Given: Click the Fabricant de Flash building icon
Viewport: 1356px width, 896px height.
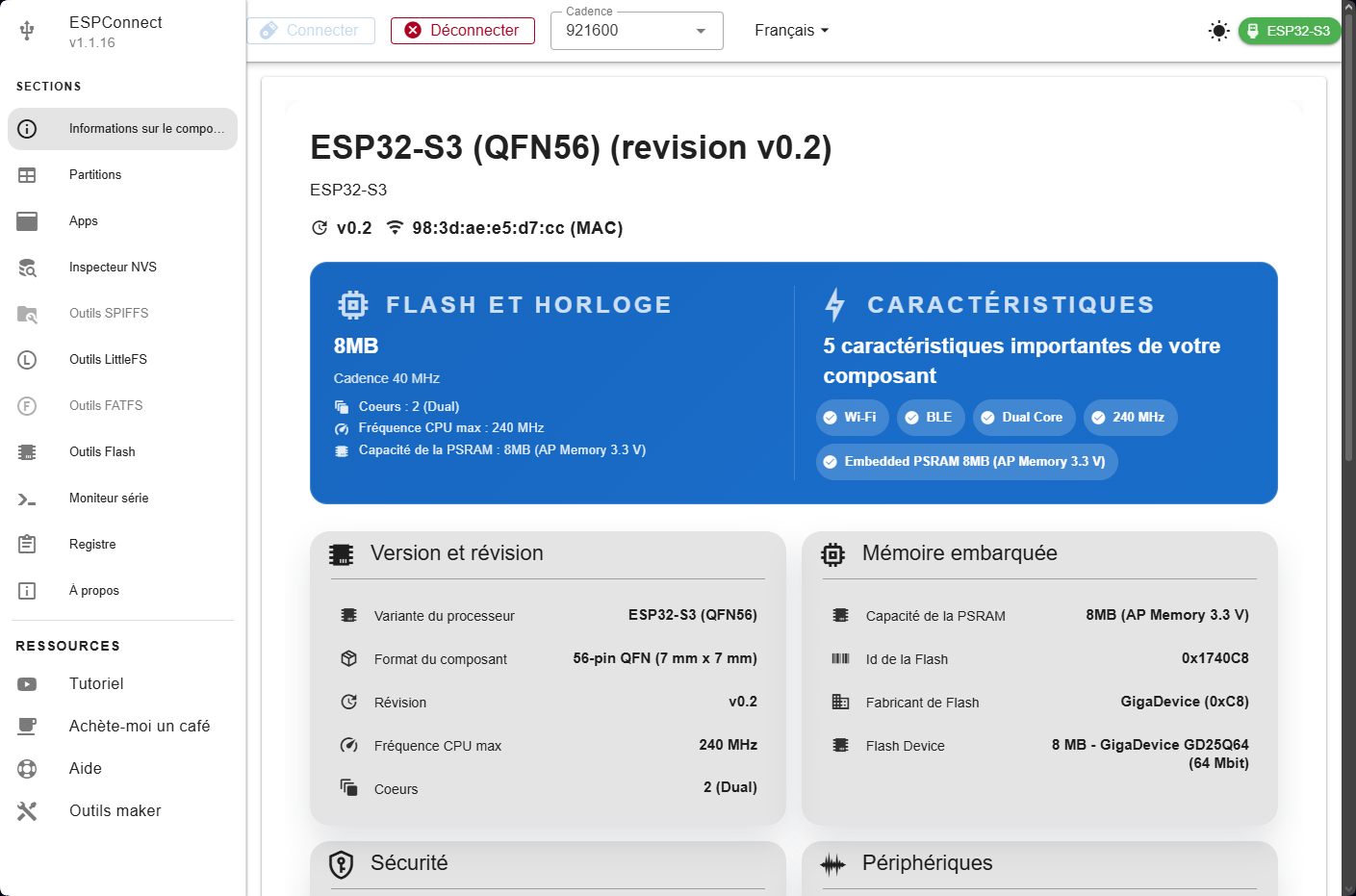Looking at the screenshot, I should coord(840,702).
